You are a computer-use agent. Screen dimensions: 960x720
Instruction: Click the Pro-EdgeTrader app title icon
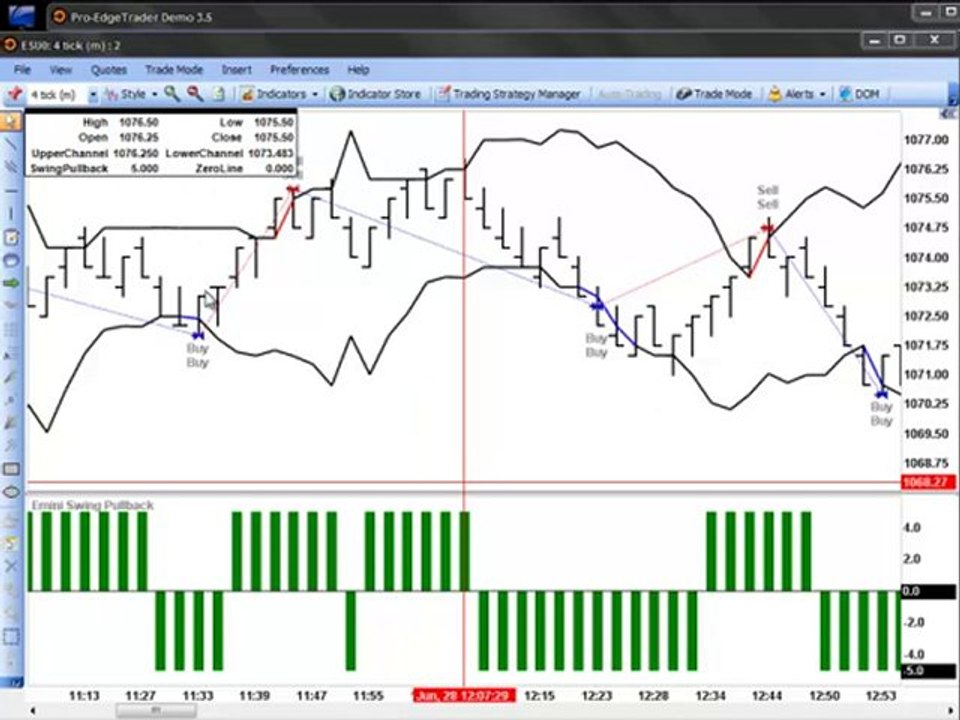(x=59, y=17)
